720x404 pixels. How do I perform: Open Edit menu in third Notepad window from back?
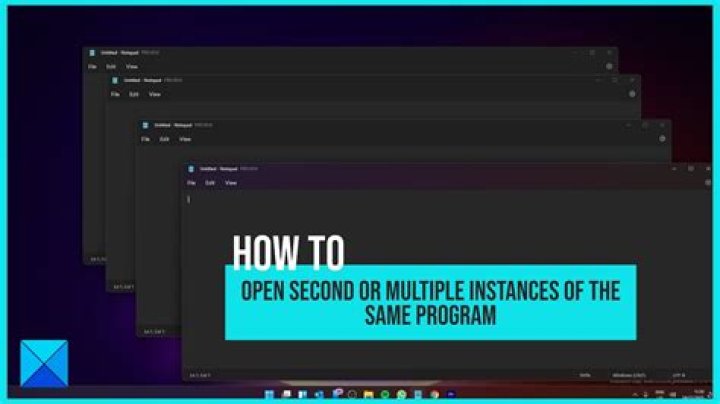pos(164,139)
